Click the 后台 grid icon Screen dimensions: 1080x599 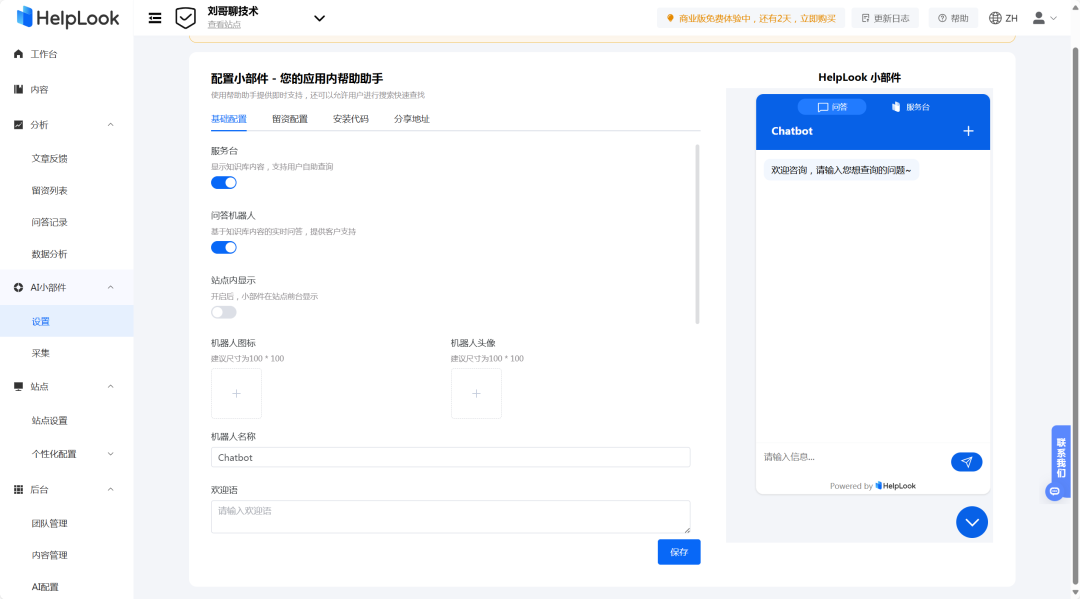click(19, 490)
